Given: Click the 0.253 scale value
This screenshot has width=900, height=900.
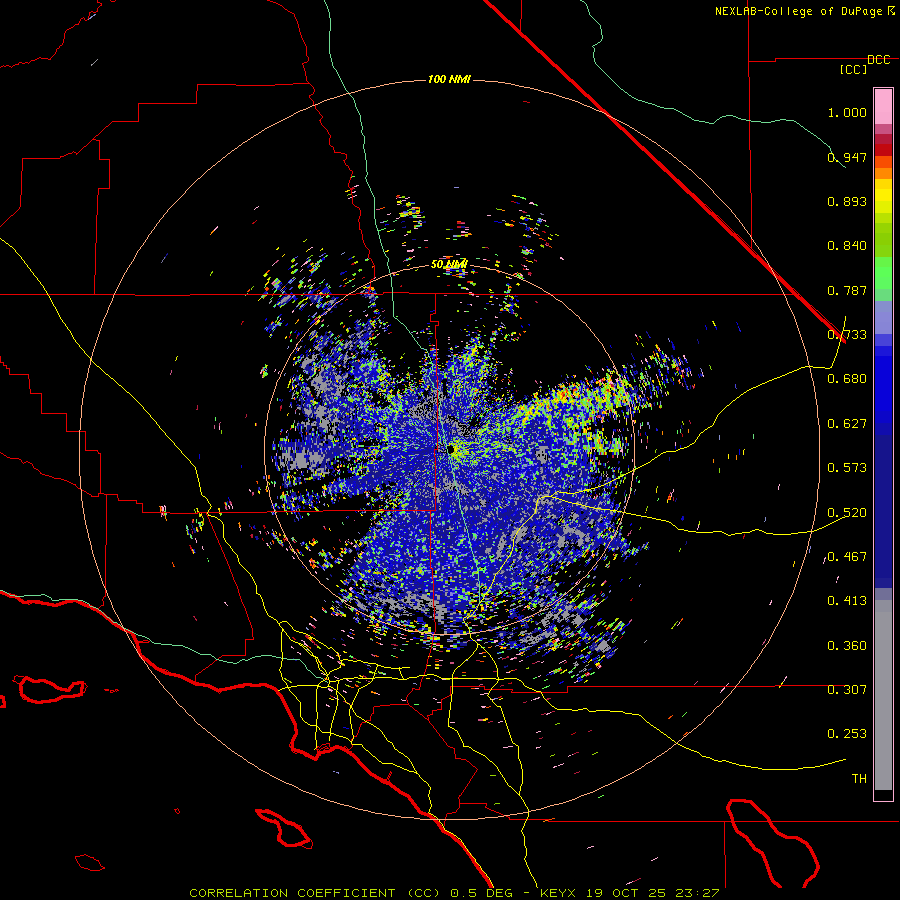Looking at the screenshot, I should 847,734.
